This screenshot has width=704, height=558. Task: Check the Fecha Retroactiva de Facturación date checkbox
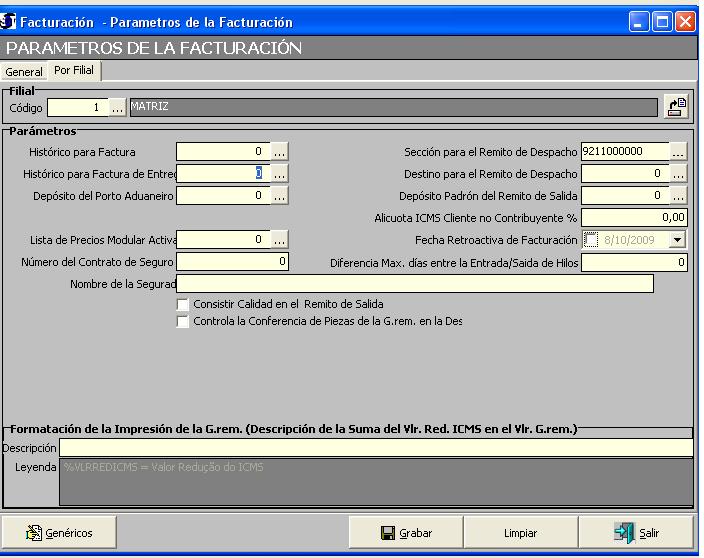[591, 240]
